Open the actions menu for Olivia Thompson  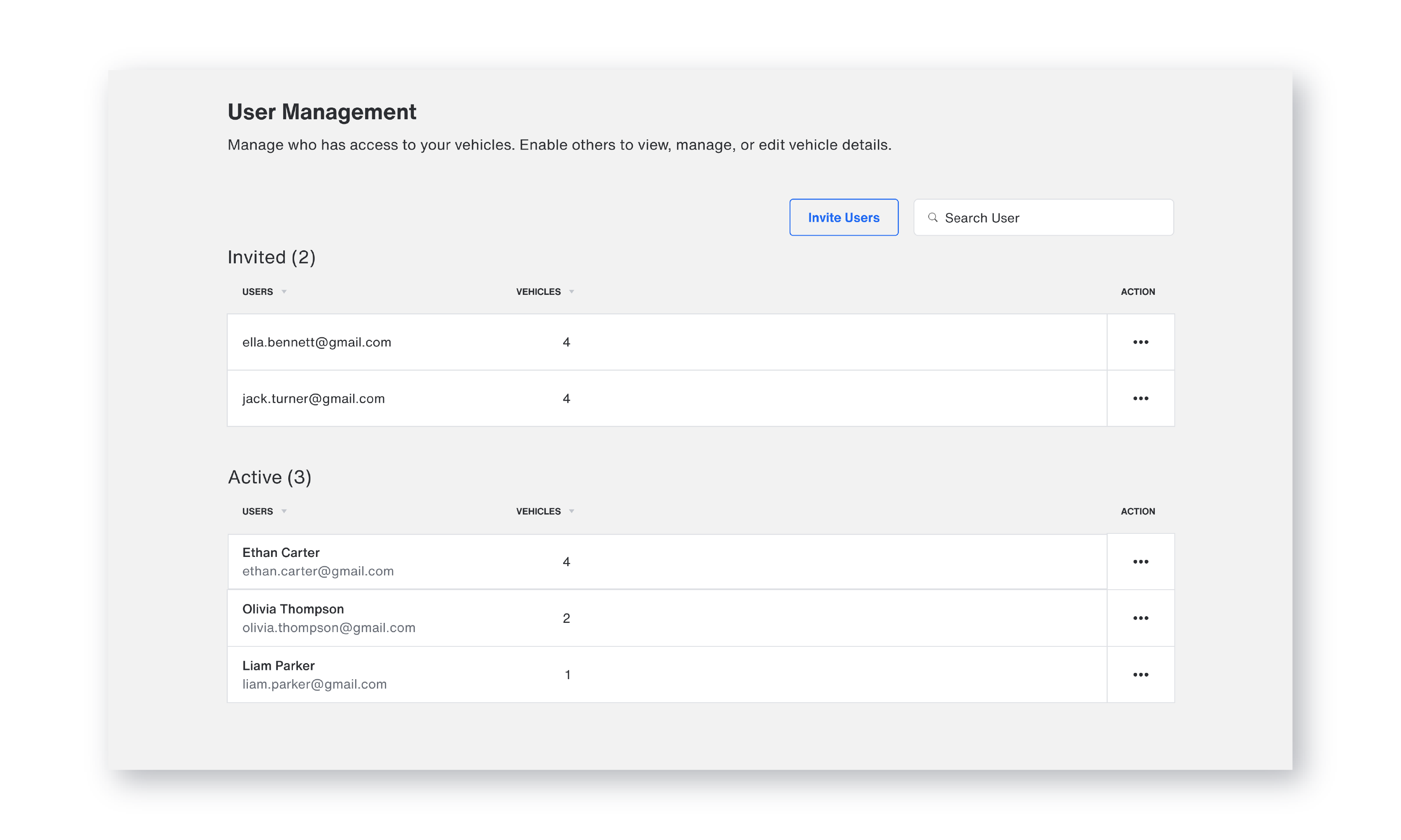(x=1140, y=617)
